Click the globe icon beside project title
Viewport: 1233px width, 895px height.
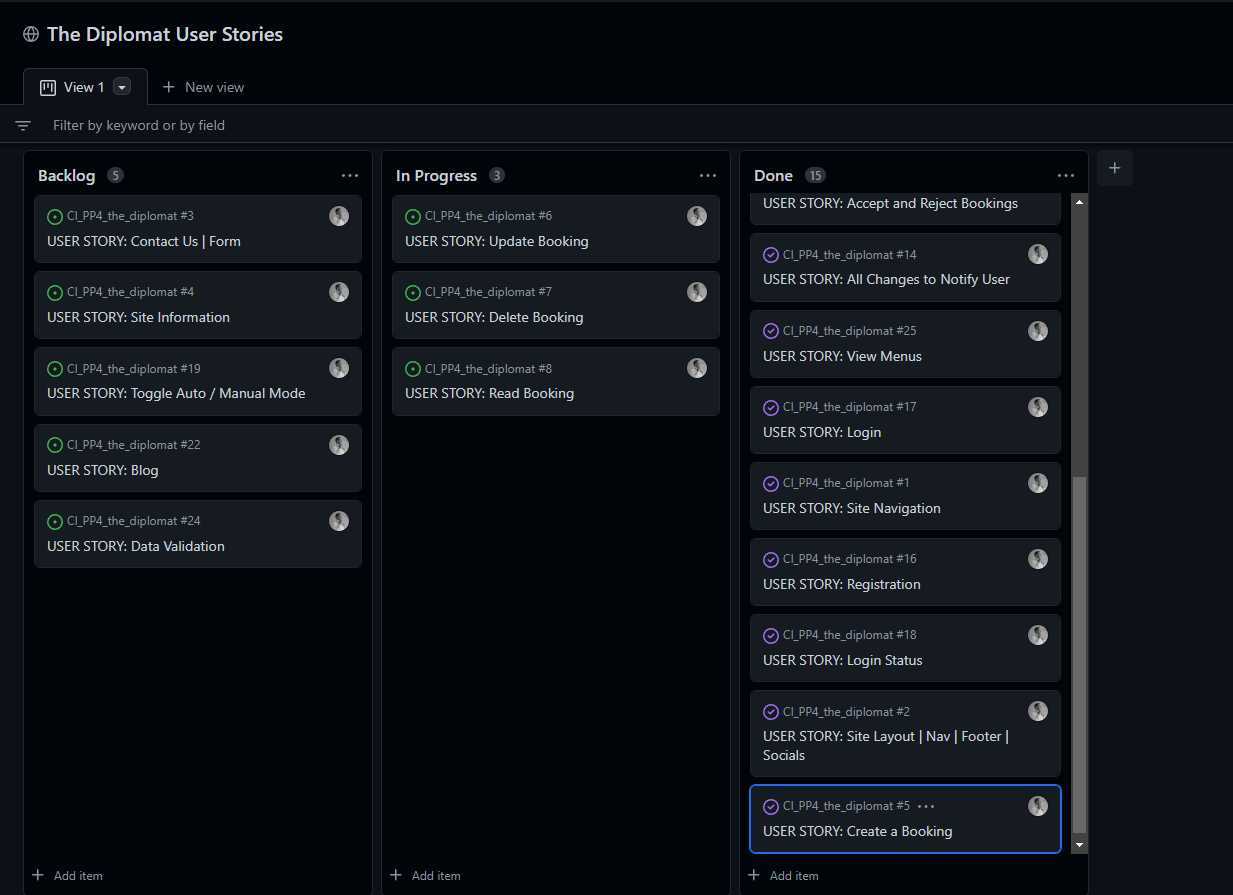[31, 34]
